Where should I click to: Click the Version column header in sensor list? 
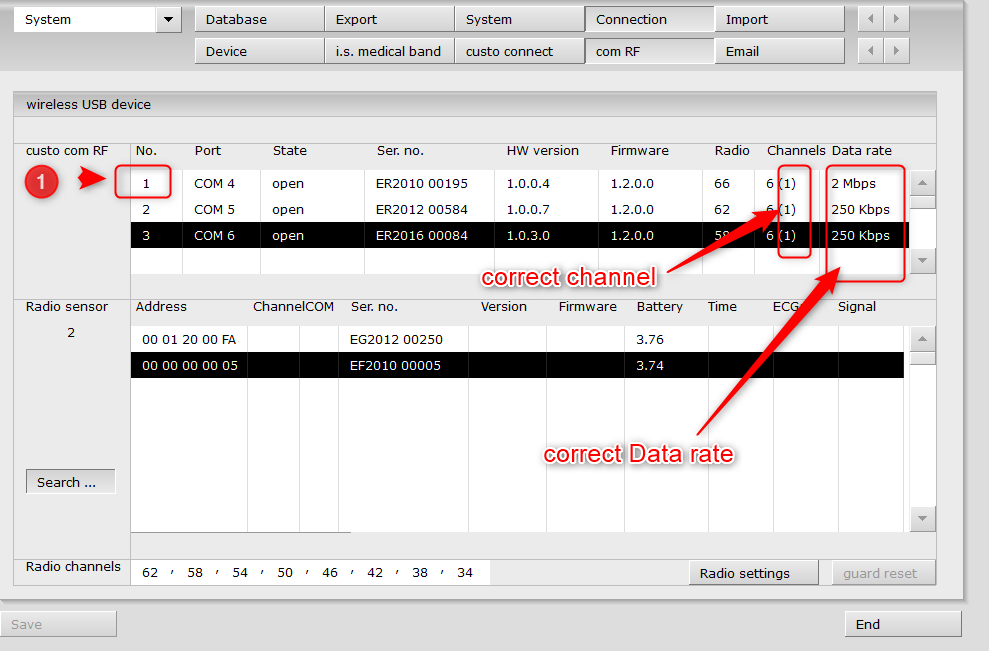503,307
